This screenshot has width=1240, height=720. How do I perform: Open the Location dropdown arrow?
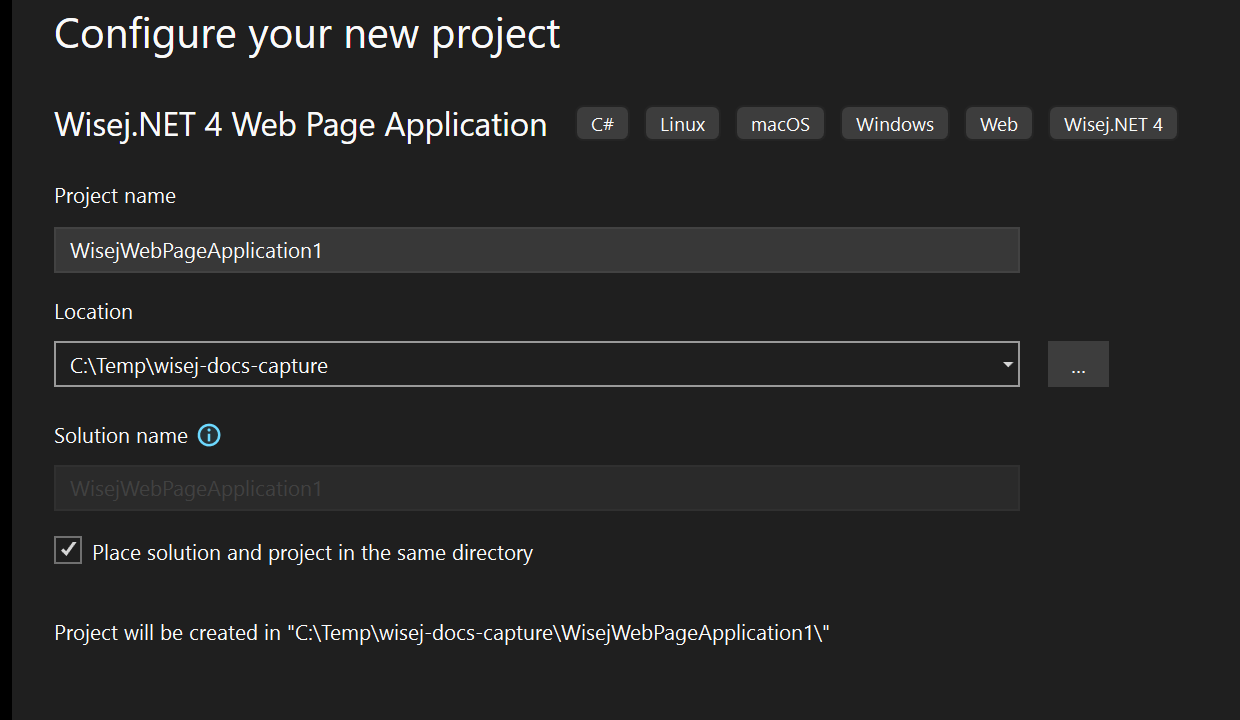(x=1007, y=365)
